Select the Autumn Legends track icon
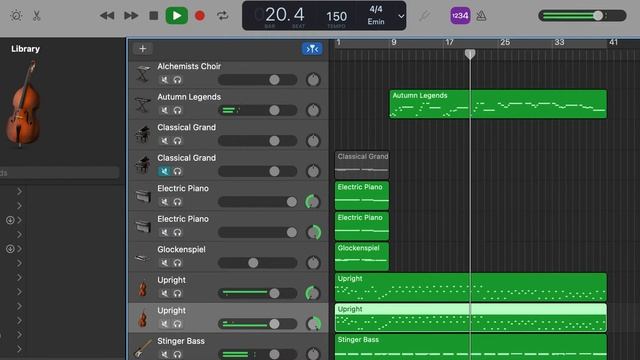This screenshot has width=640, height=360. click(x=143, y=104)
